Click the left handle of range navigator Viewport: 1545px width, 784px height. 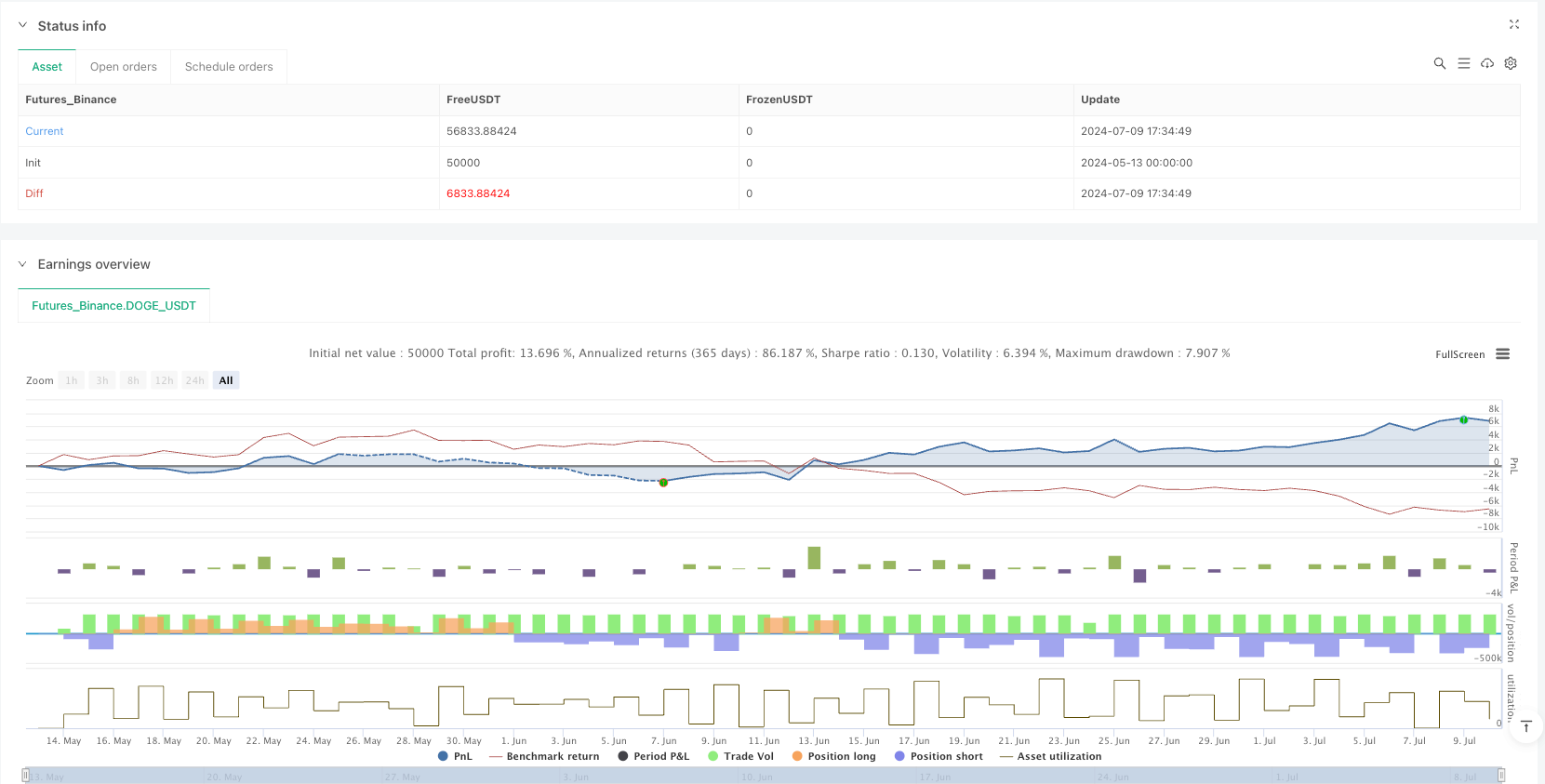tap(25, 775)
